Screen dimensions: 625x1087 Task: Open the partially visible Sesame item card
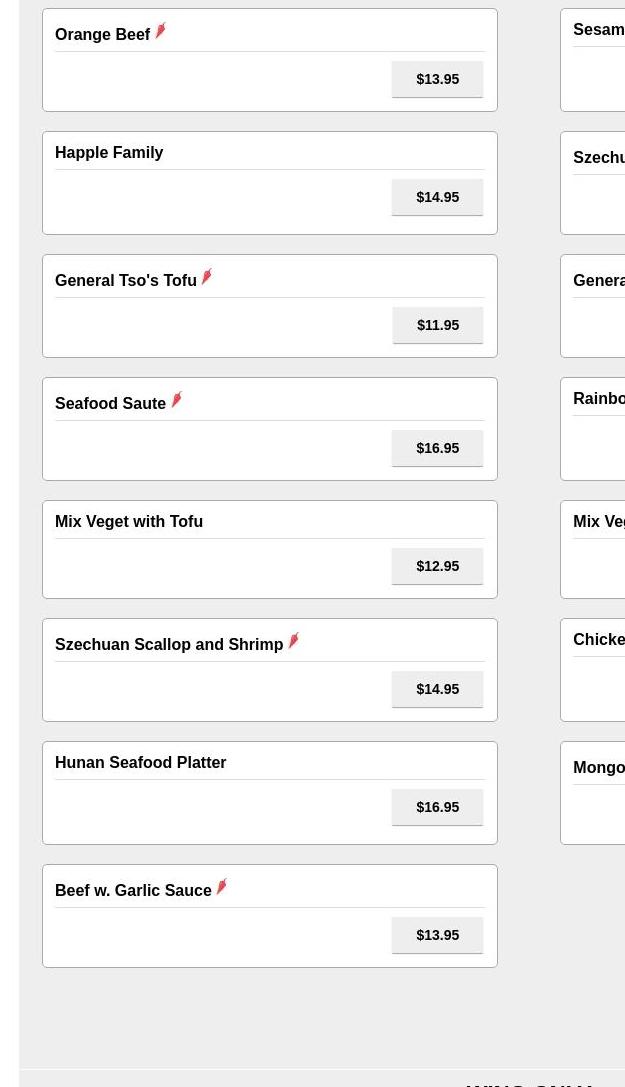point(592,60)
